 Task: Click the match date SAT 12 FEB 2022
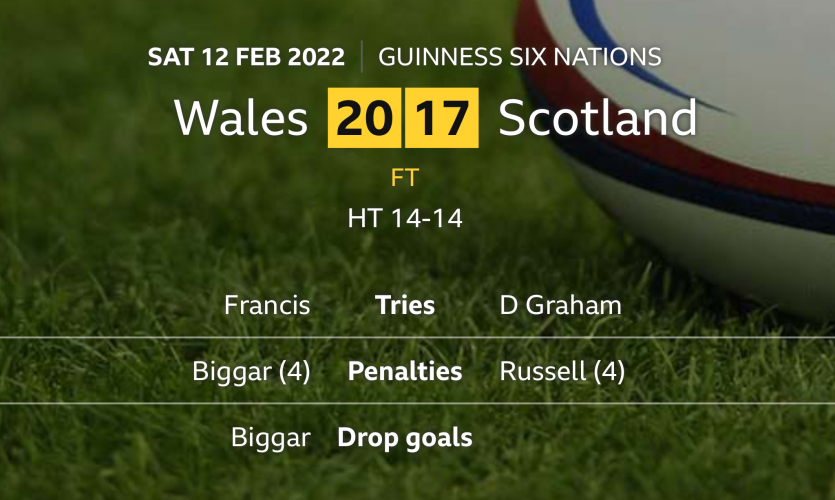click(x=246, y=56)
